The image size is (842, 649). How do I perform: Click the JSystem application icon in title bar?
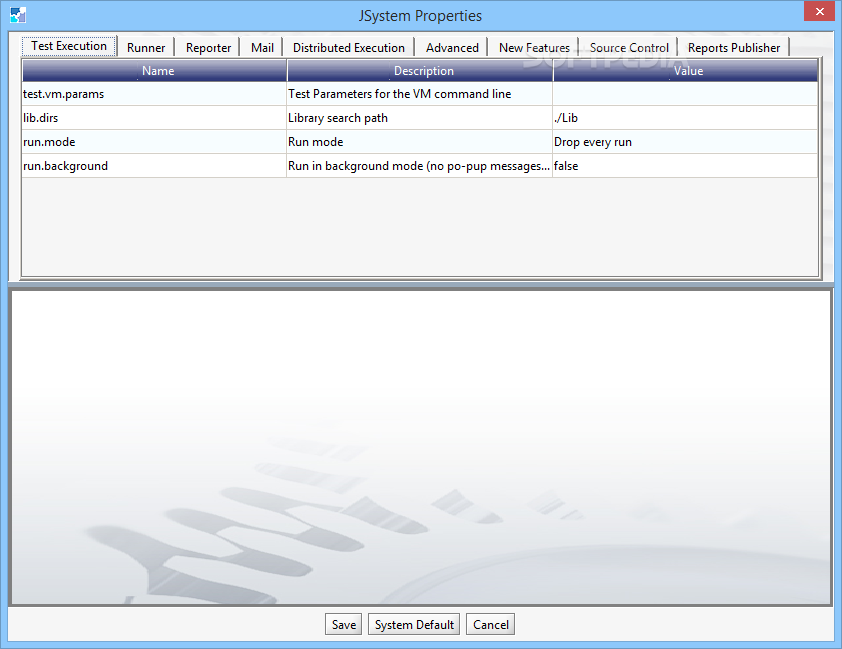click(x=18, y=15)
